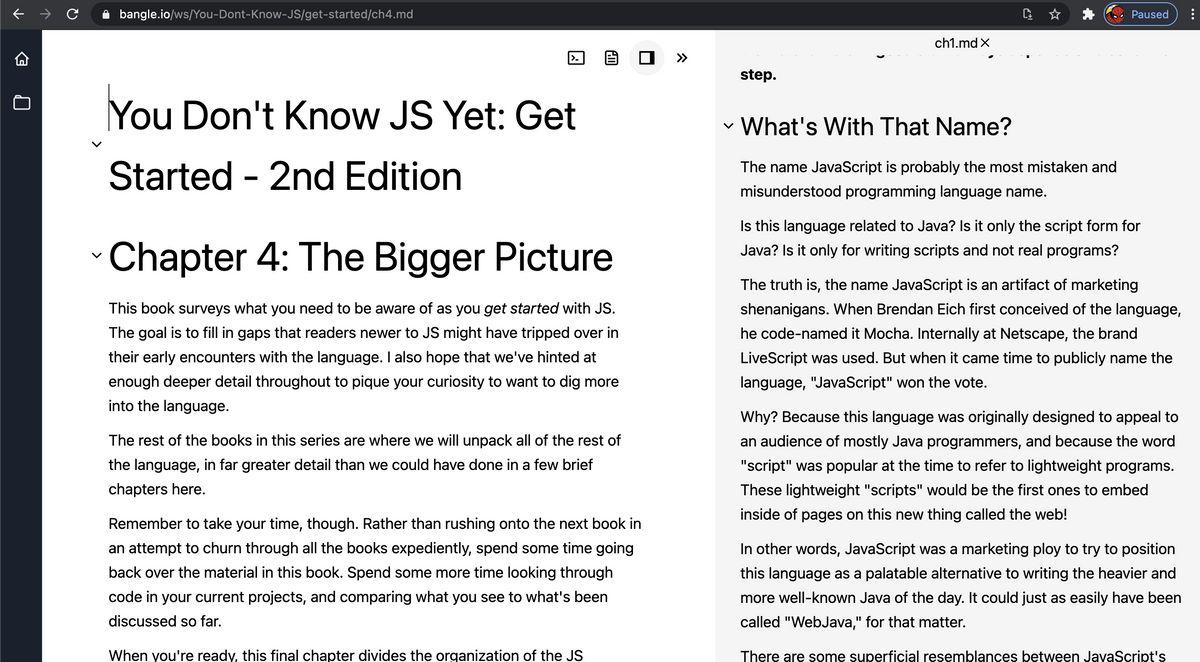Click the paragraph starting 'The truth is, the name'

[x=960, y=333]
